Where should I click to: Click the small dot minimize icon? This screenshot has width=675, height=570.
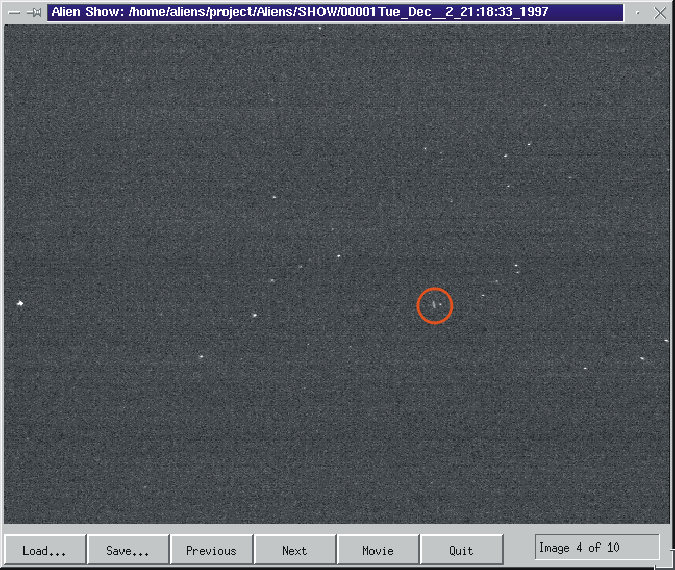638,13
